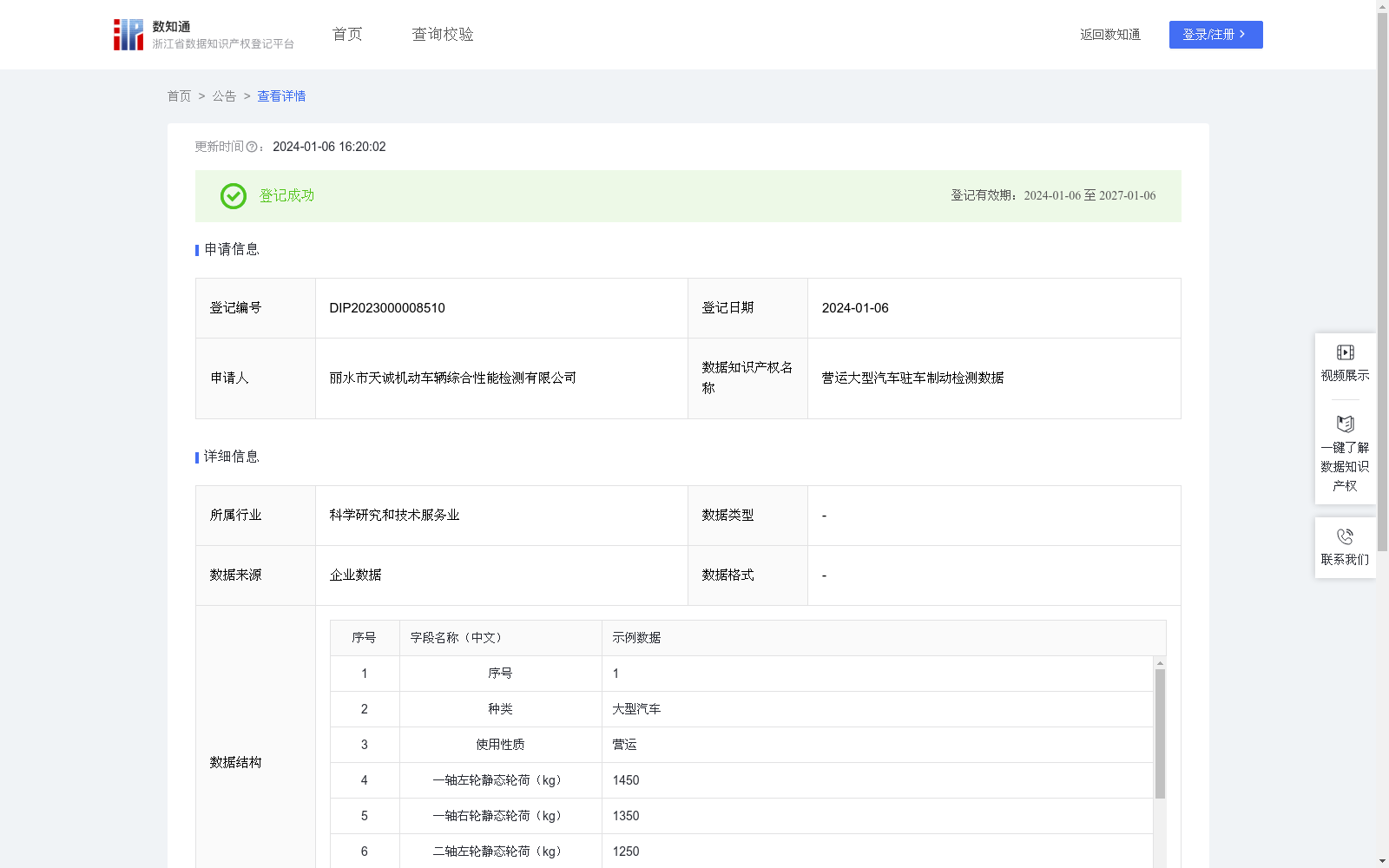Click the page vertical scrollbar
Viewport: 1389px width, 868px height.
(x=1382, y=282)
